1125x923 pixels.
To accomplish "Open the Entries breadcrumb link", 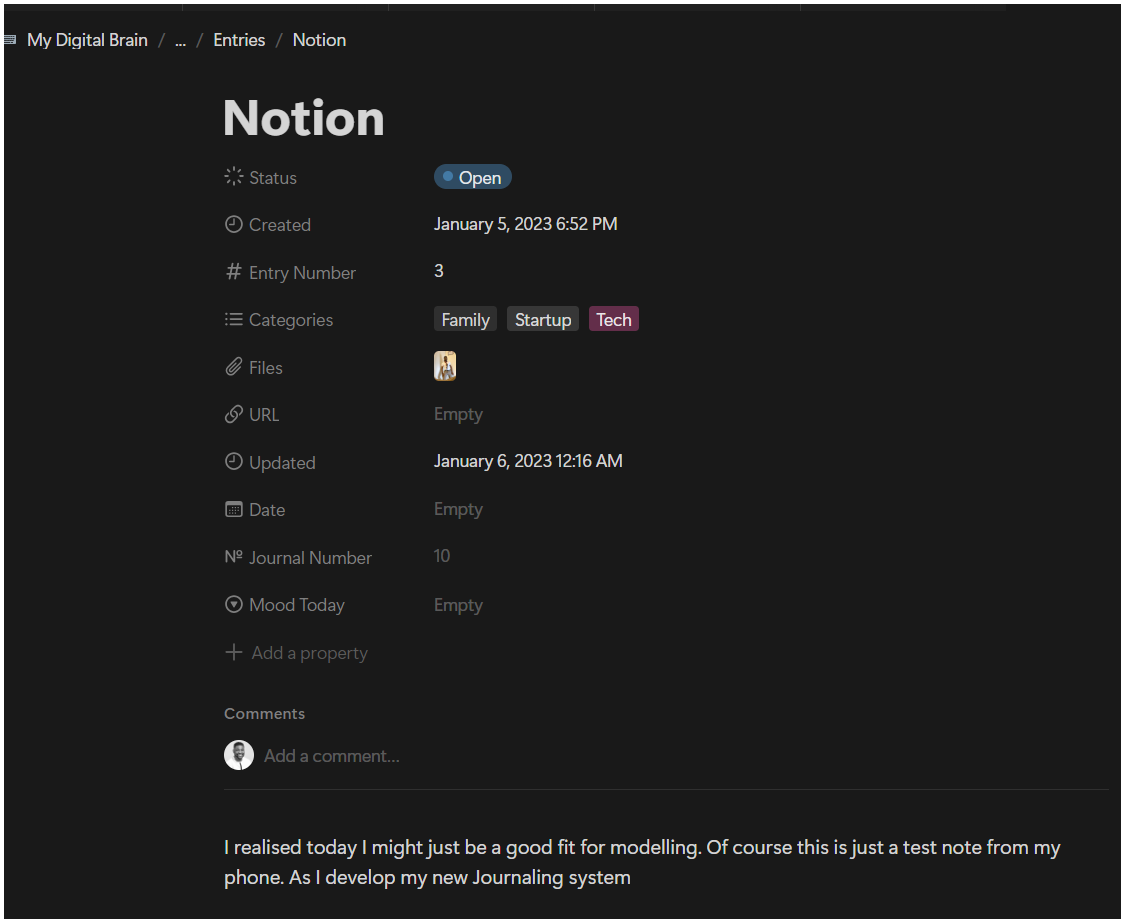I will [240, 40].
